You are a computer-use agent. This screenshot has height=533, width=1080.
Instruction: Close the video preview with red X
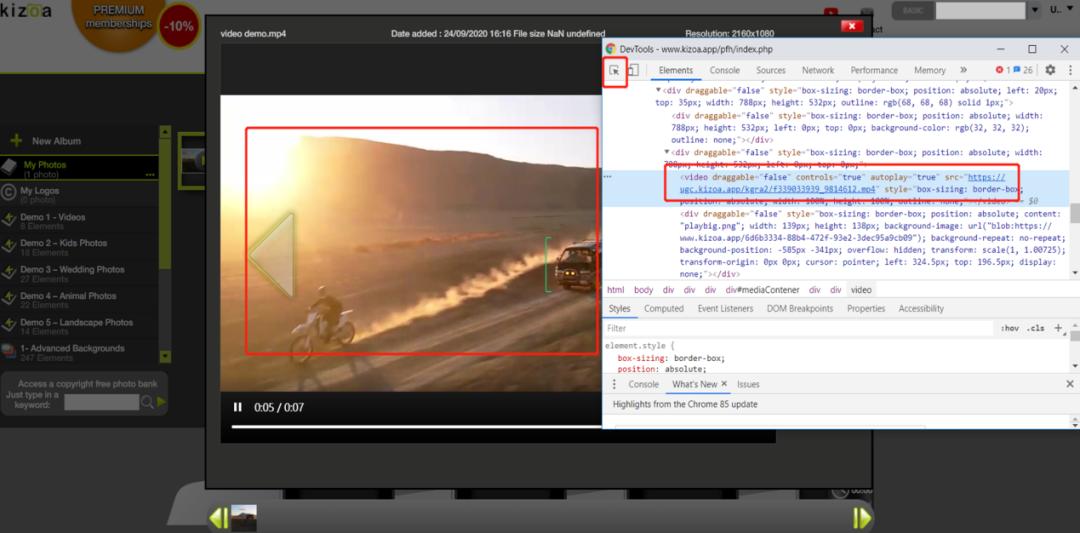(852, 25)
